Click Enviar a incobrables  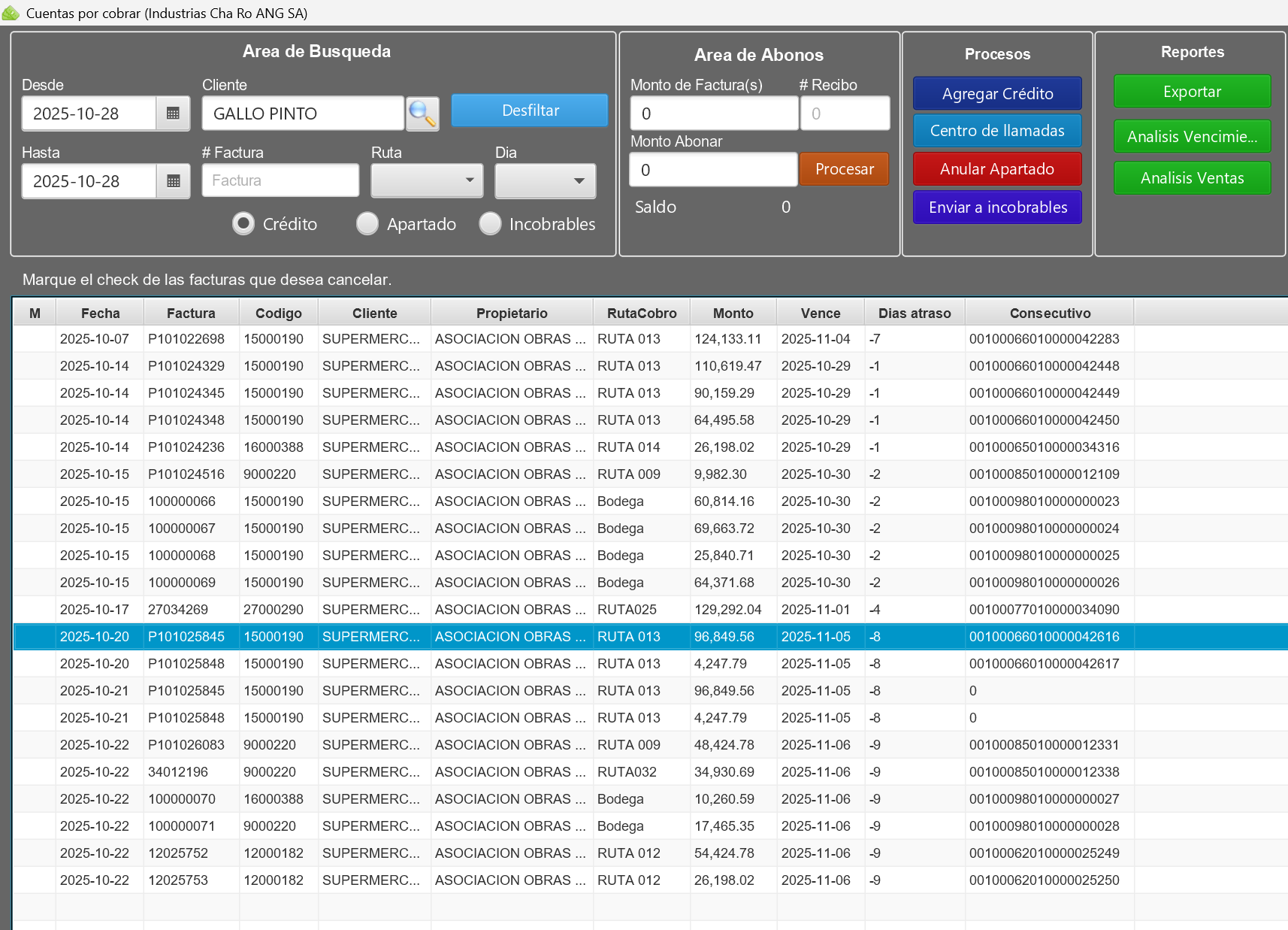[997, 208]
